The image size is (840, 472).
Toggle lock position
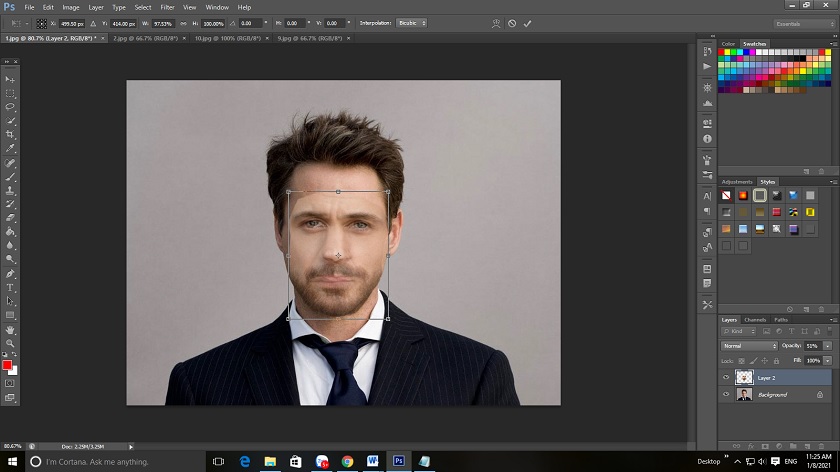pos(764,361)
